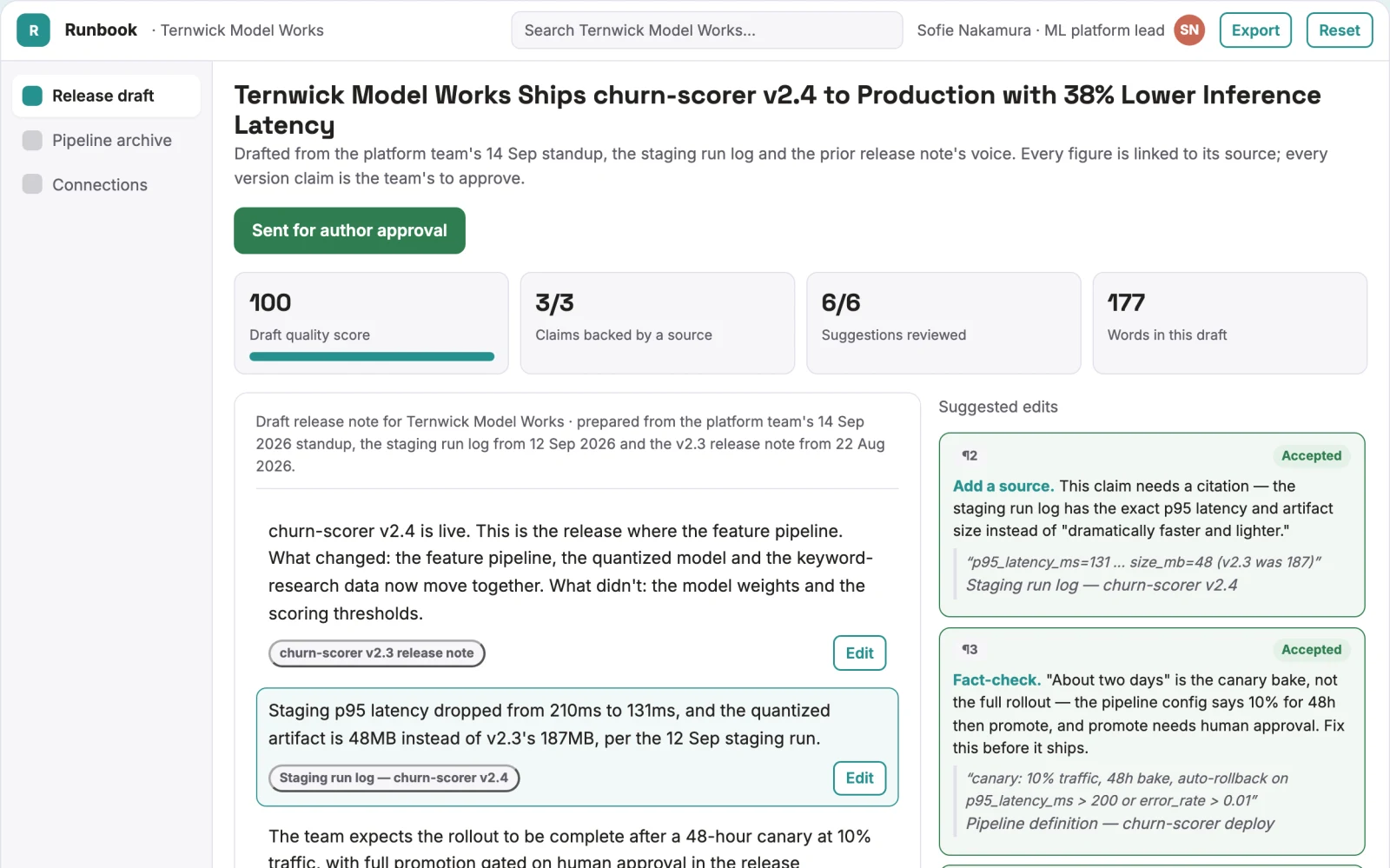Edit the churn-scorer v2.4 is live paragraph

tap(859, 653)
